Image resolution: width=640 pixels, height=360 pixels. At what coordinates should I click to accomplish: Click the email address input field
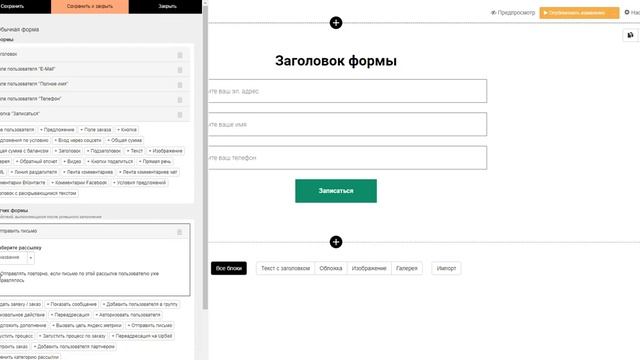(x=347, y=91)
